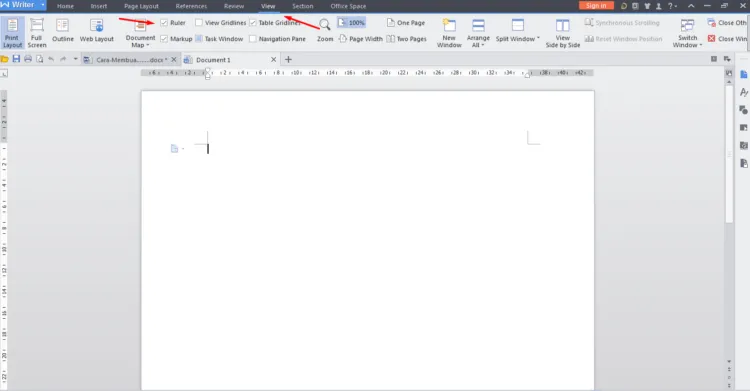Click the Zoom magnifier icon

click(325, 25)
